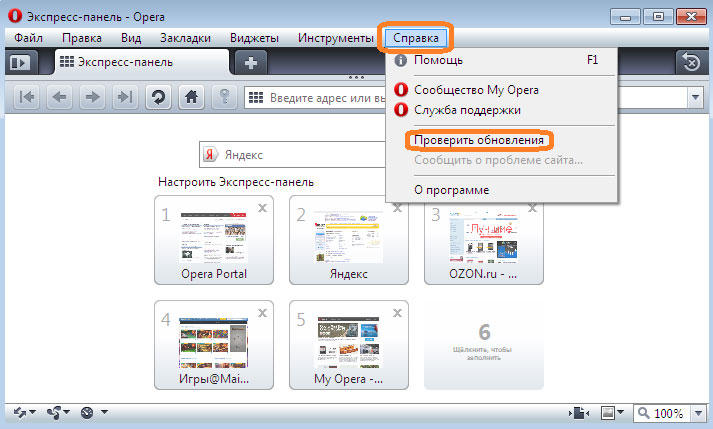Open the Виджеты menu
Image resolution: width=713 pixels, height=429 pixels.
(x=254, y=38)
